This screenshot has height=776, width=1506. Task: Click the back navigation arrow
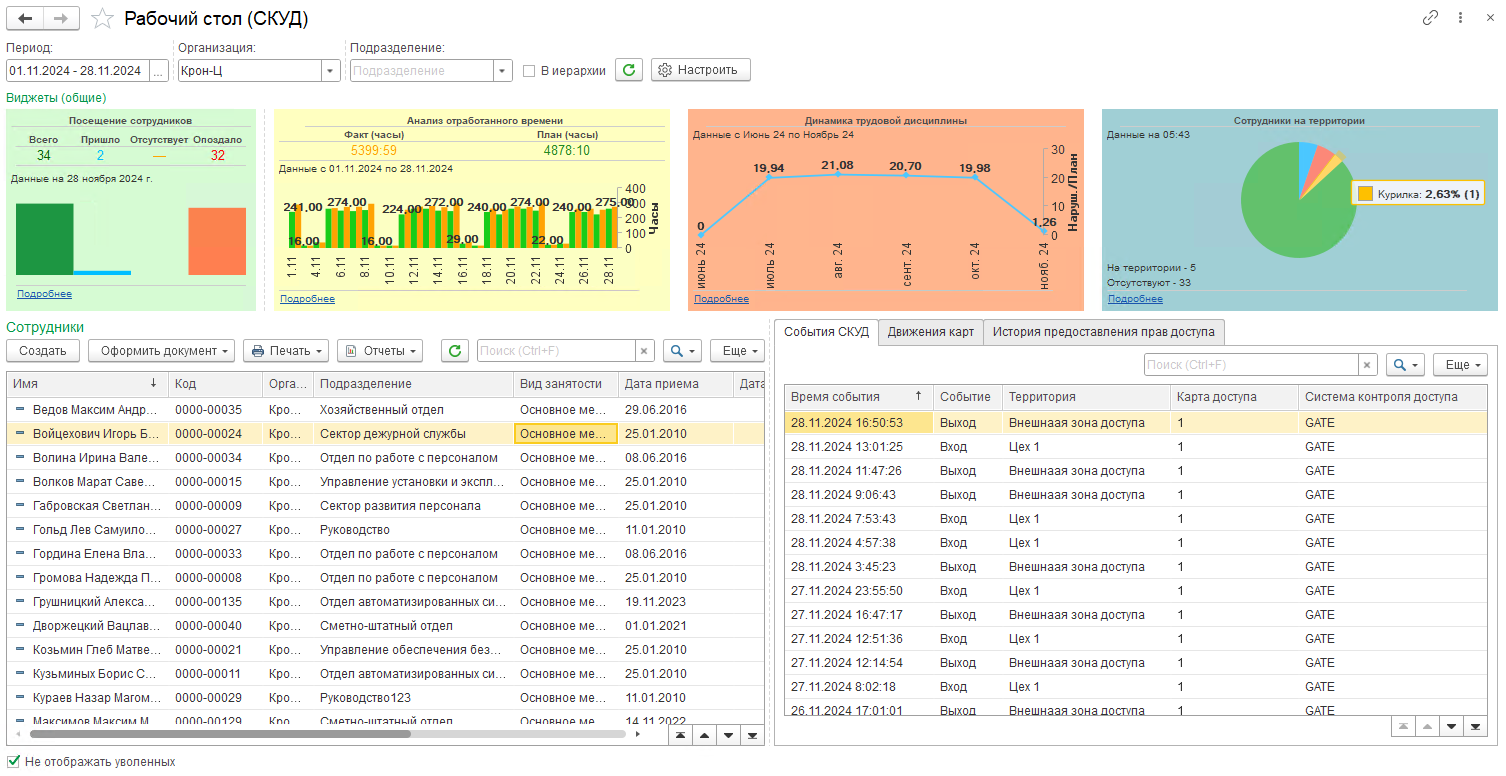point(25,19)
